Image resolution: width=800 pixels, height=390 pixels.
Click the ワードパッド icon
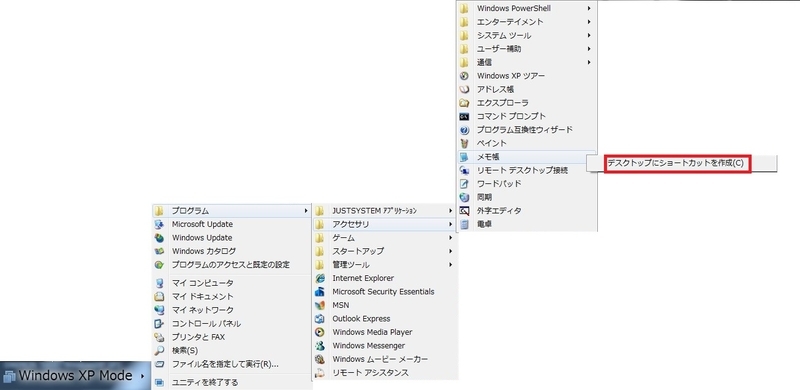click(464, 184)
